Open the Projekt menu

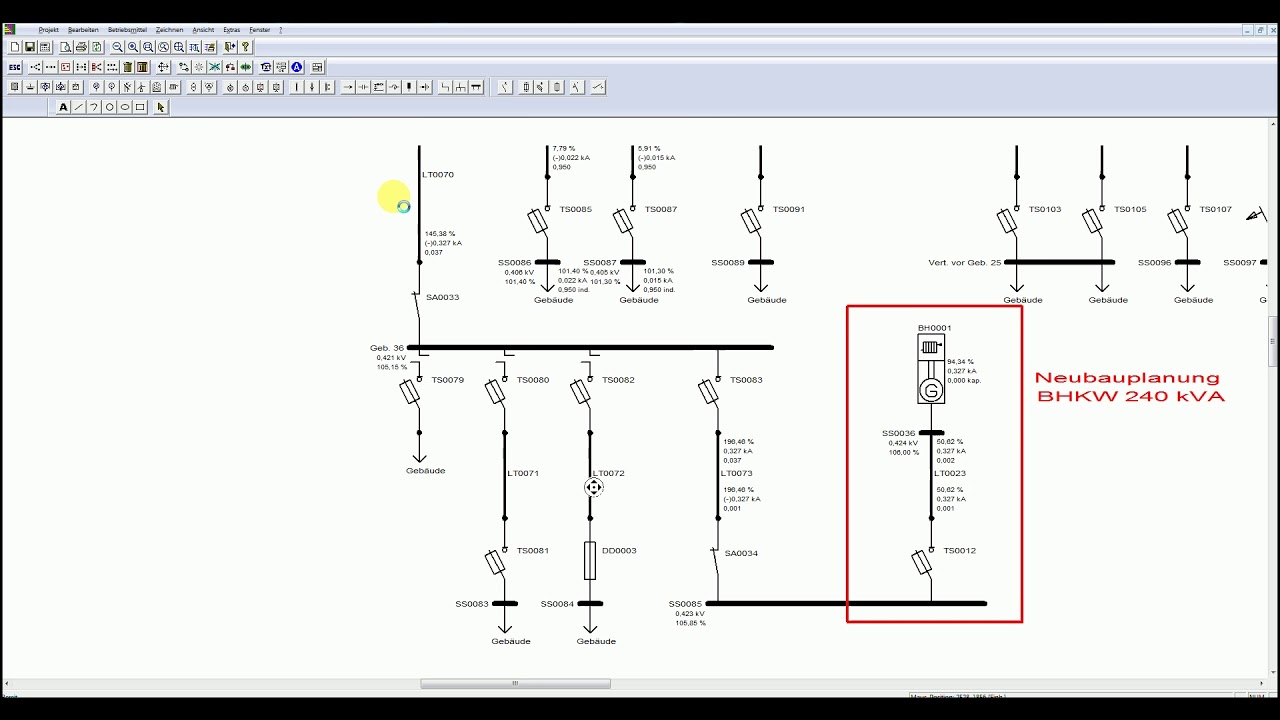tap(48, 30)
